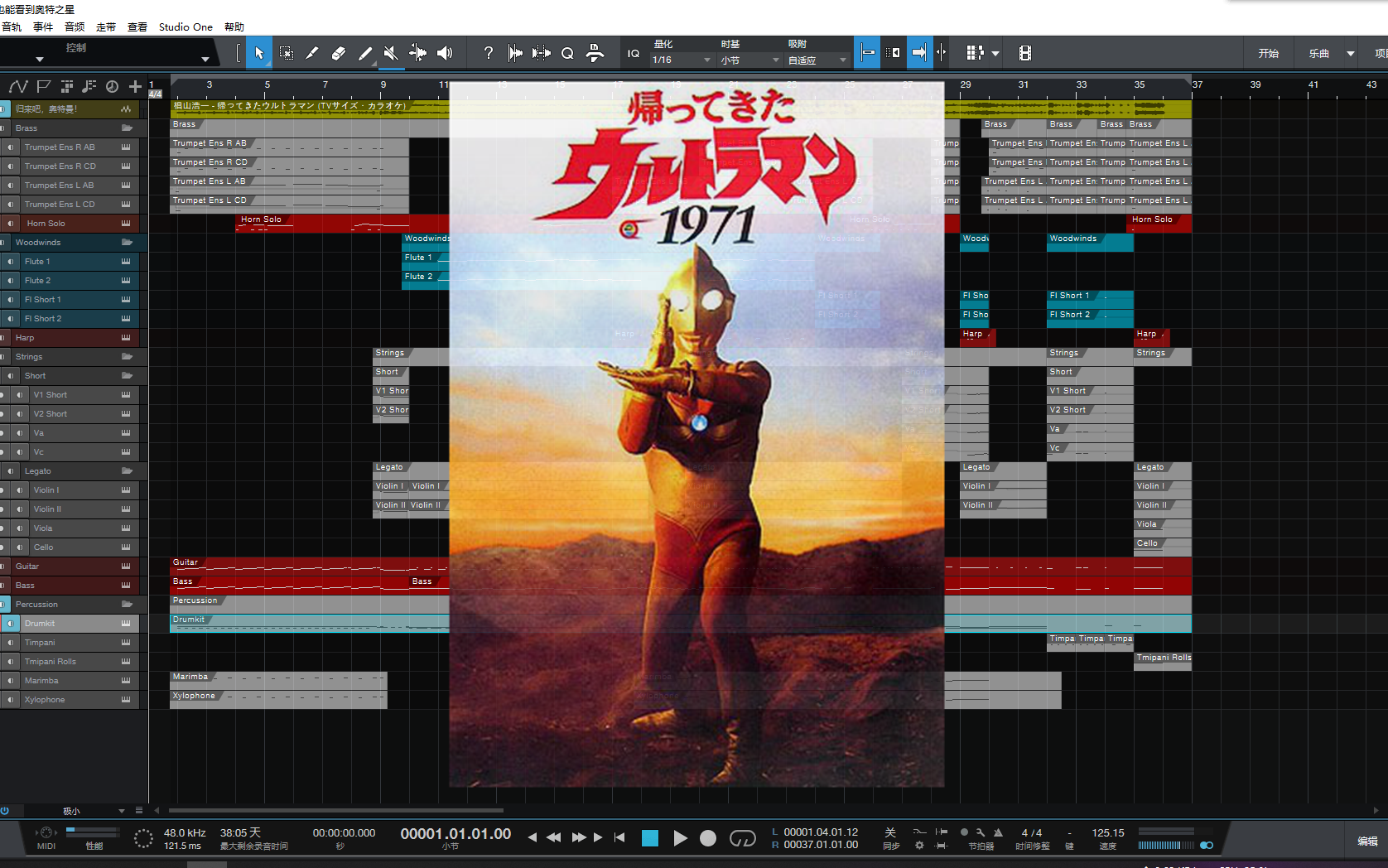Click the 125.15 tempo value
This screenshot has width=1388, height=868.
[1108, 832]
